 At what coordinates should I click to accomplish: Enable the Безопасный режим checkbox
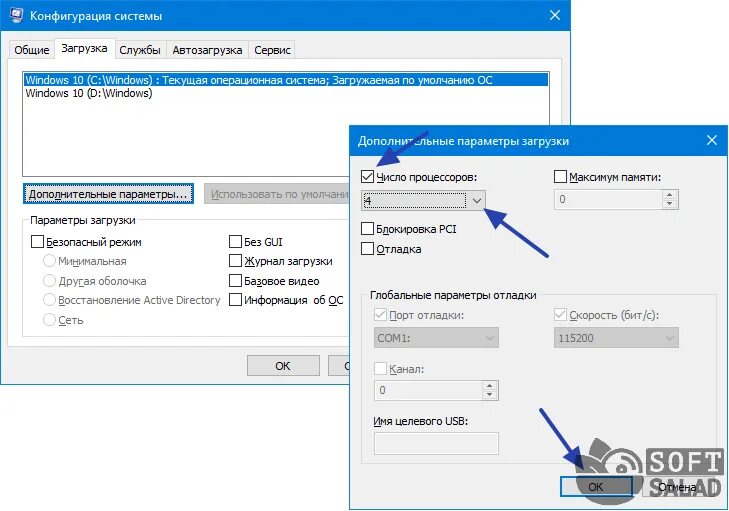(37, 242)
